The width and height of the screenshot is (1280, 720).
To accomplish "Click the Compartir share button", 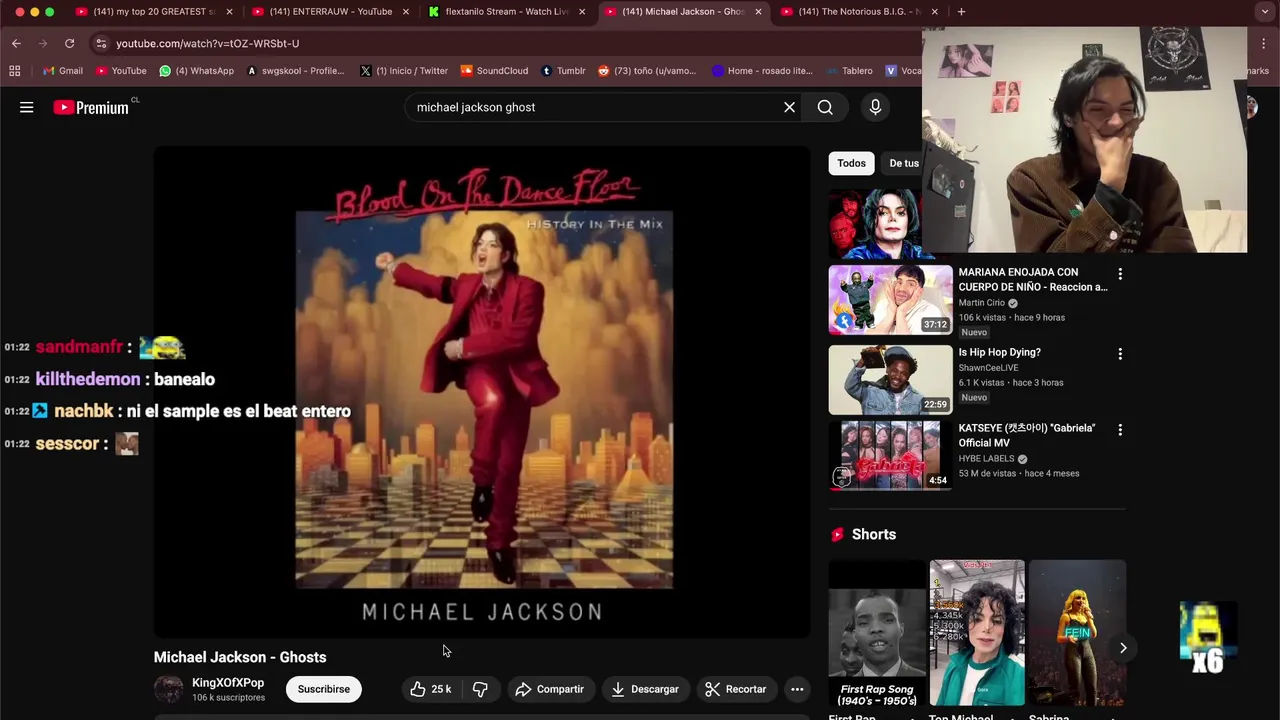I will click(x=549, y=689).
